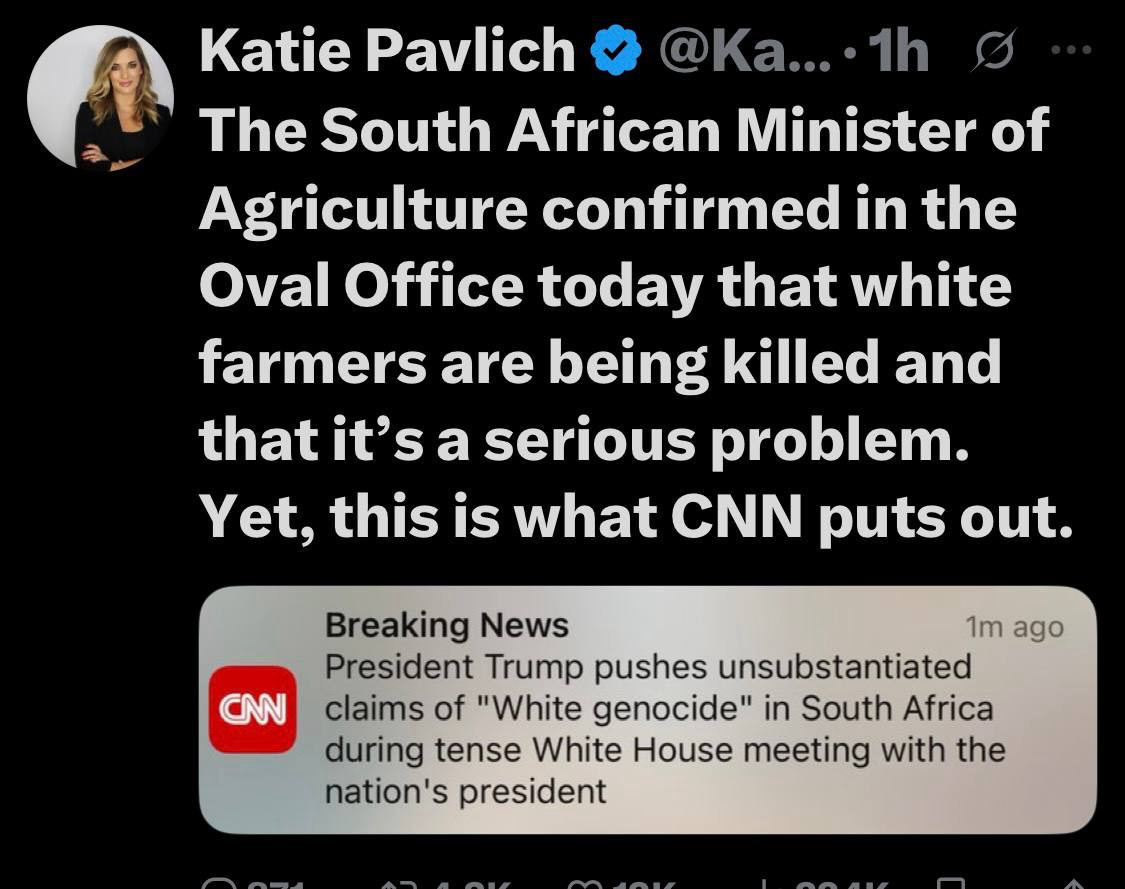Click the "1m ago" notification time

(x=1014, y=627)
